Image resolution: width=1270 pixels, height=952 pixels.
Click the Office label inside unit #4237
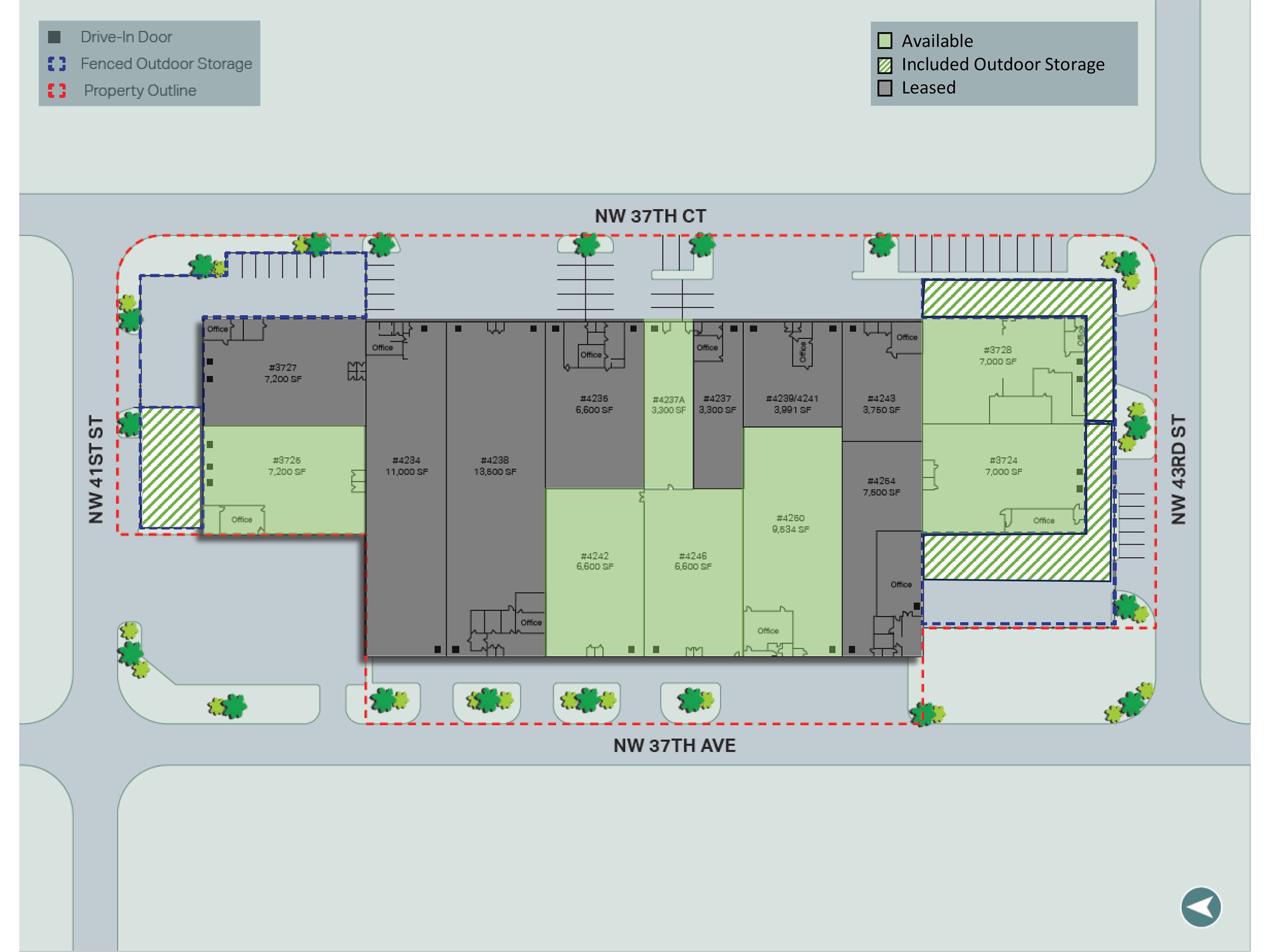[707, 347]
